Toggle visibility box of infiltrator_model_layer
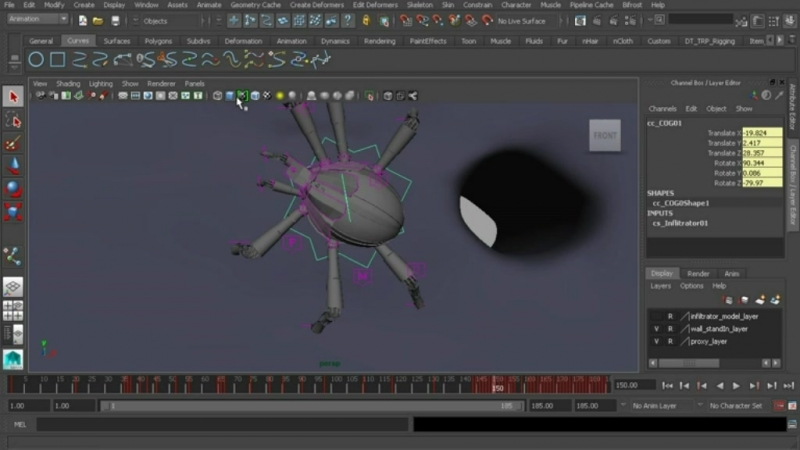The width and height of the screenshot is (800, 450). [657, 316]
